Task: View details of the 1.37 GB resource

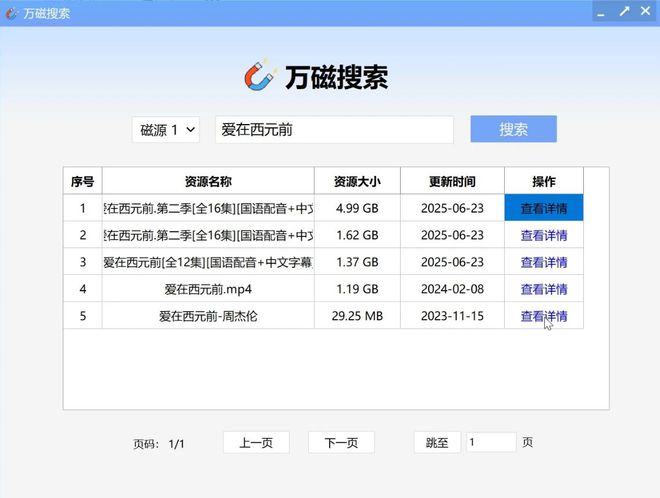Action: [543, 263]
